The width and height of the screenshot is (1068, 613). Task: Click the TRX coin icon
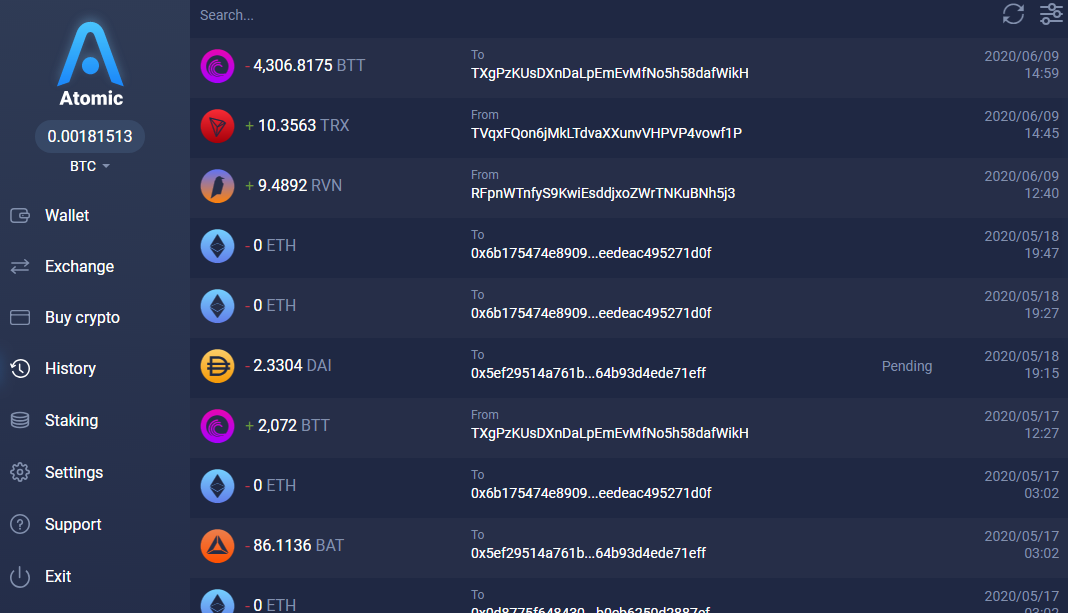tap(217, 126)
